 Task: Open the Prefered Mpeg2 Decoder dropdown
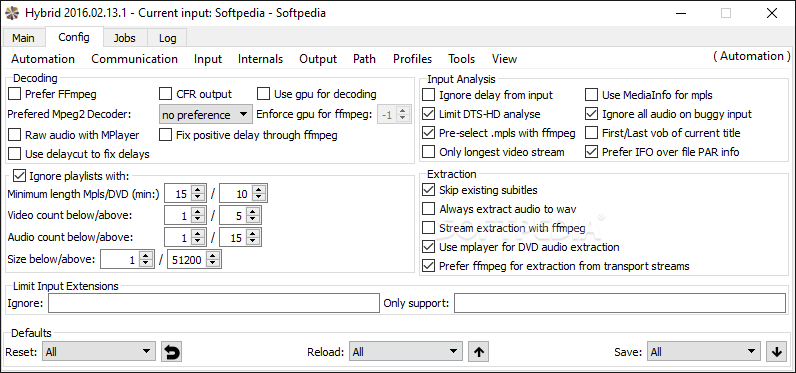pos(206,115)
